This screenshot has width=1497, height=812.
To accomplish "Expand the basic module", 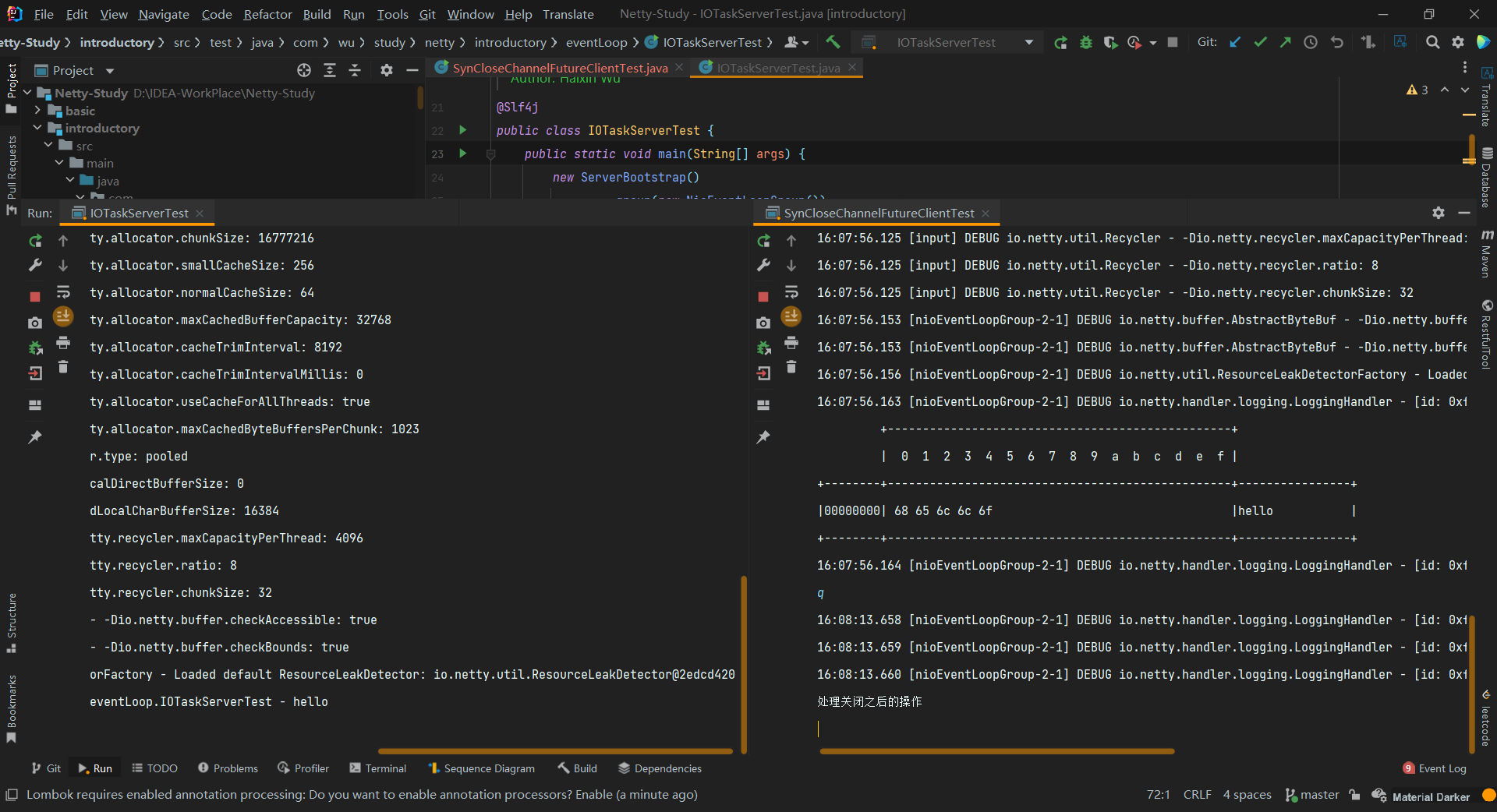I will click(37, 111).
